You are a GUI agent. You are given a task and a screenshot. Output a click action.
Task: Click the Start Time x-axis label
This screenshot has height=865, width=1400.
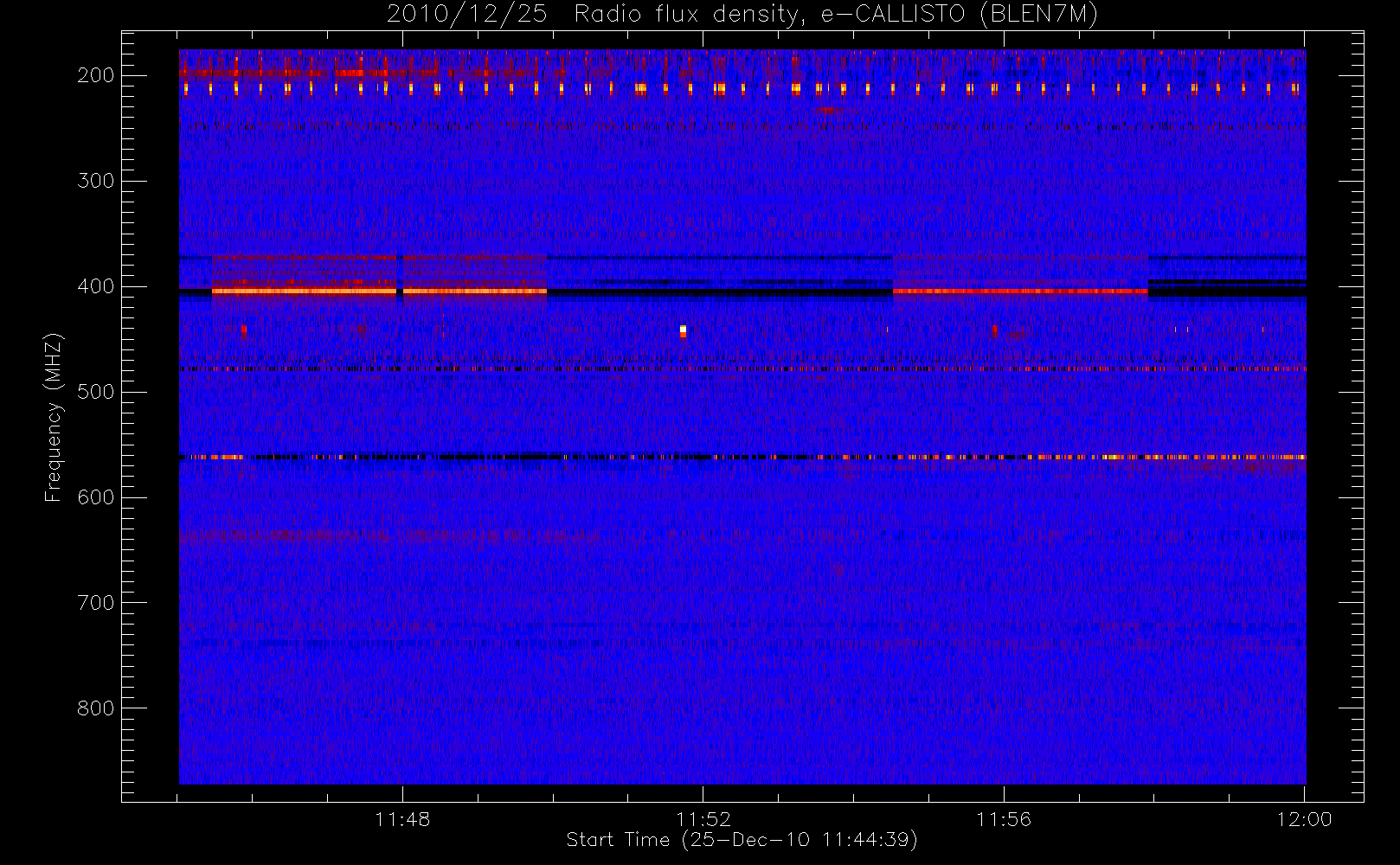point(742,840)
